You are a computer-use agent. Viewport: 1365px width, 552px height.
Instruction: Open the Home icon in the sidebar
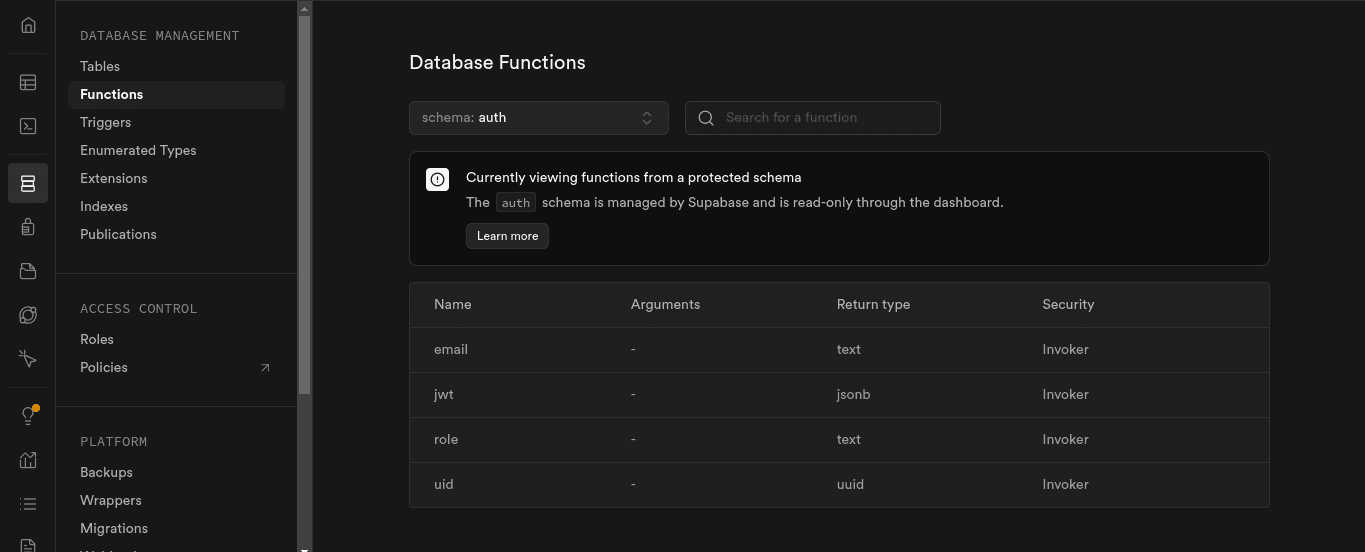[28, 25]
